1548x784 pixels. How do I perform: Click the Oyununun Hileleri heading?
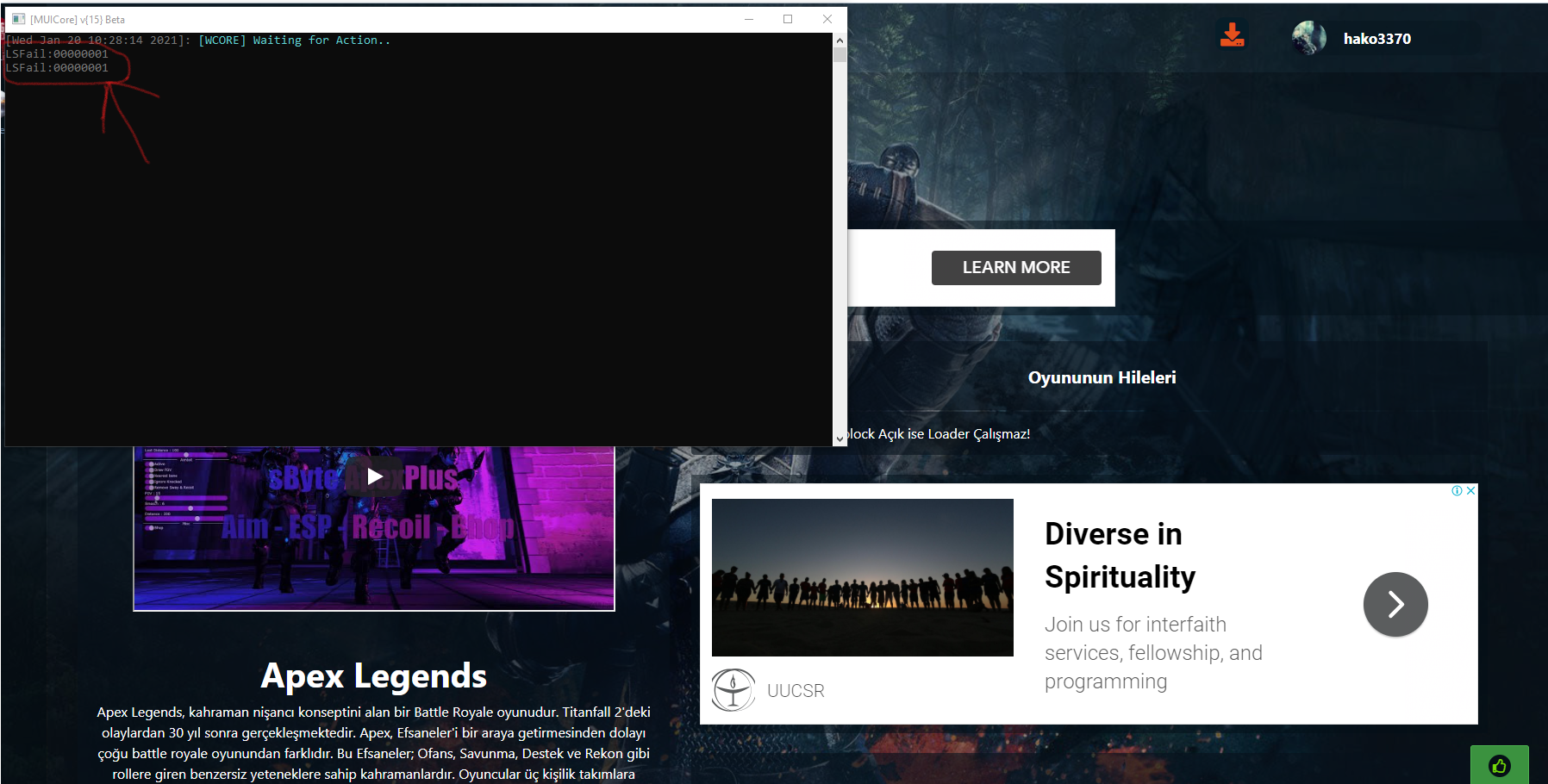1102,377
